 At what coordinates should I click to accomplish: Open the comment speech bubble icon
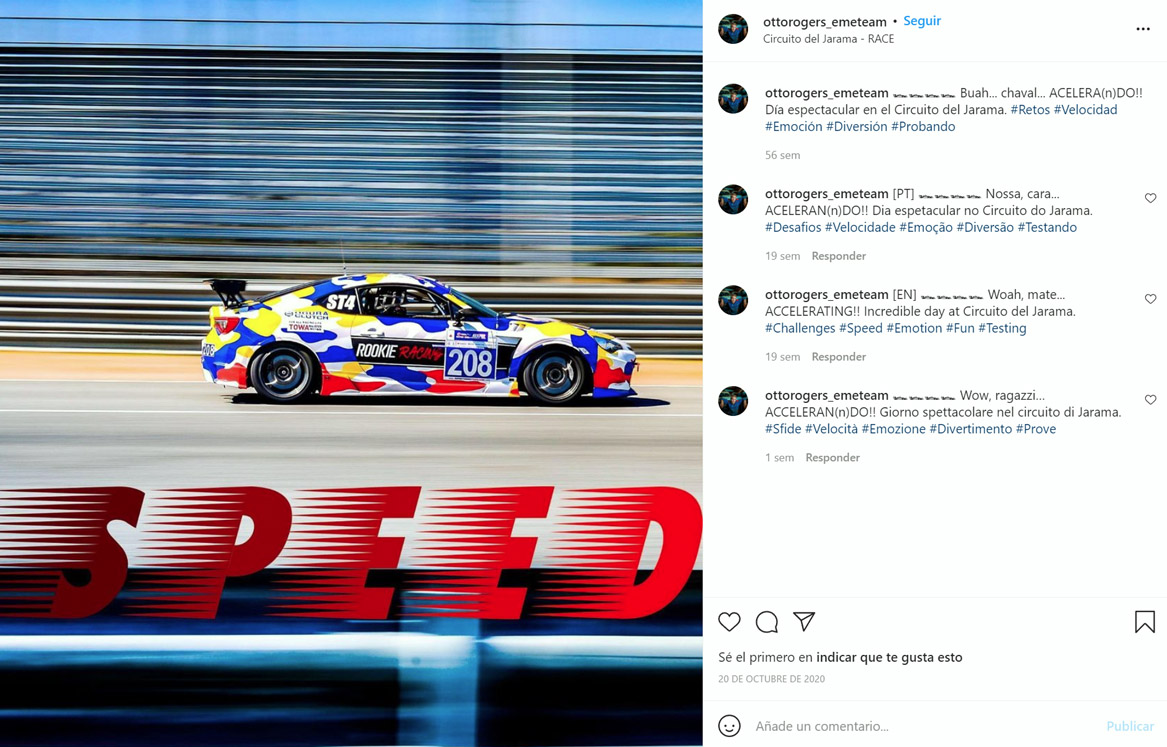click(x=767, y=621)
